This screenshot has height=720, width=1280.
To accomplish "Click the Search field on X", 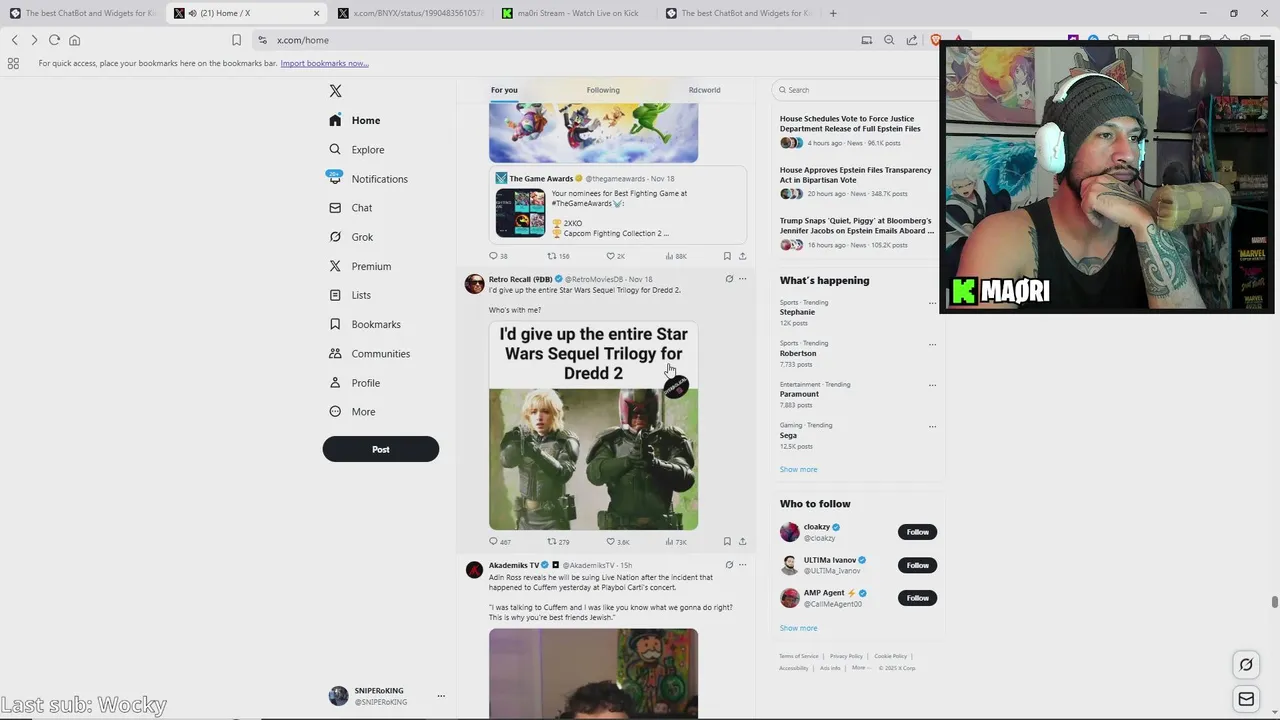I will pos(858,90).
